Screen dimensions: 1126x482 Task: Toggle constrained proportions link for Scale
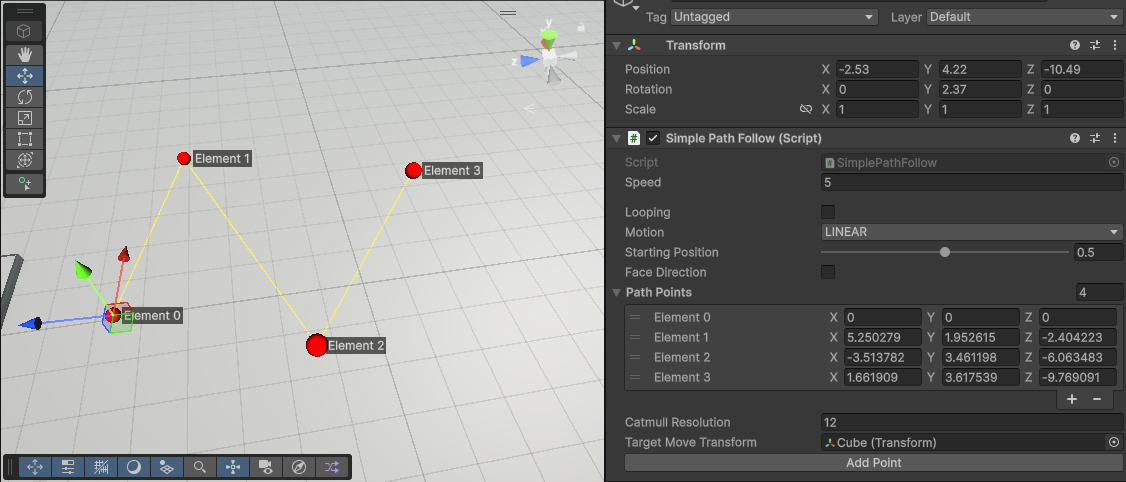tap(806, 109)
